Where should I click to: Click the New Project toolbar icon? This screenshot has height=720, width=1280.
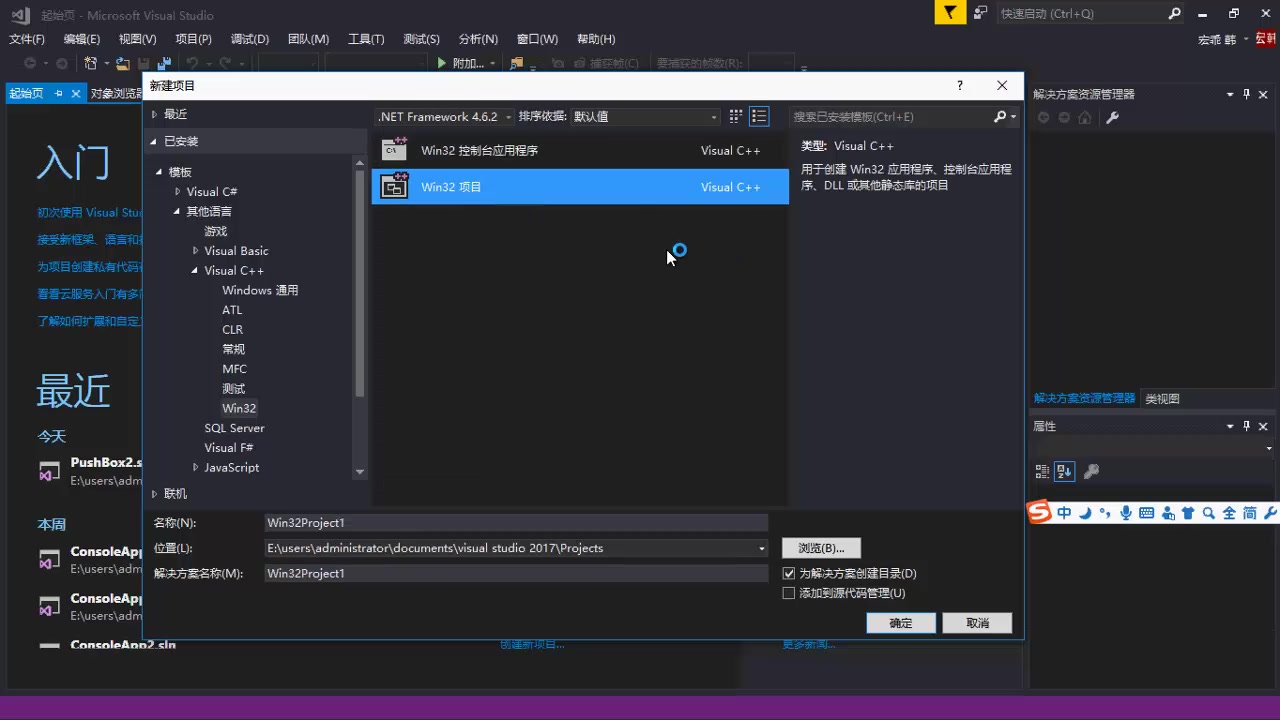91,63
